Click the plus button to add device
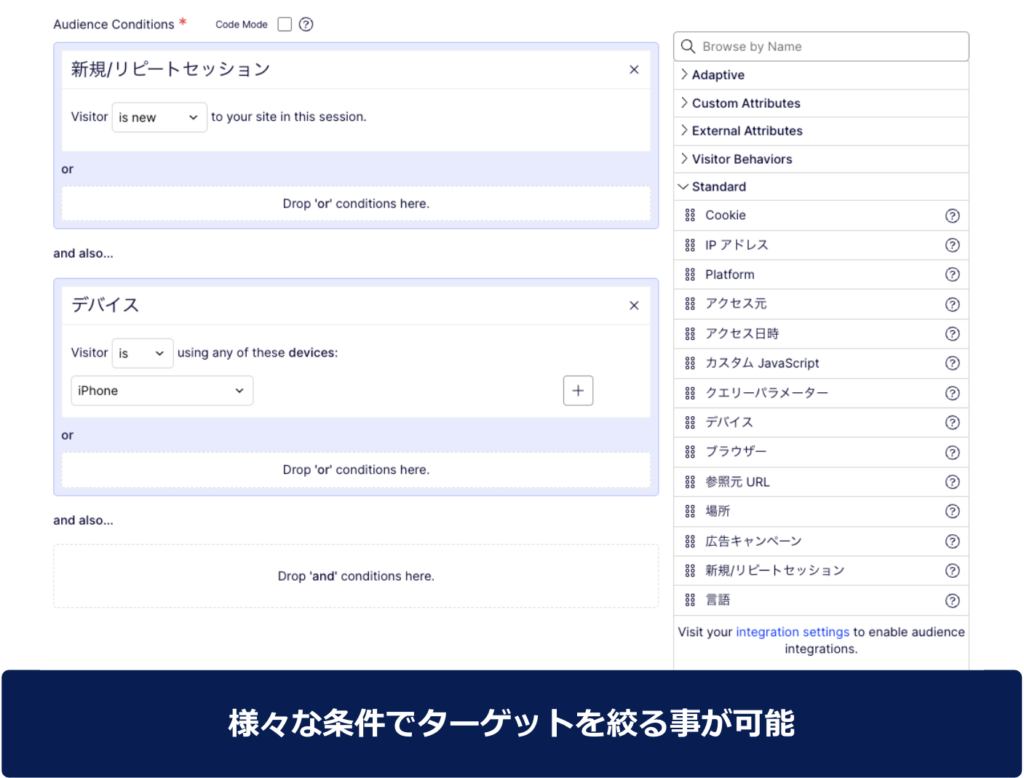The width and height of the screenshot is (1024, 778). point(578,391)
